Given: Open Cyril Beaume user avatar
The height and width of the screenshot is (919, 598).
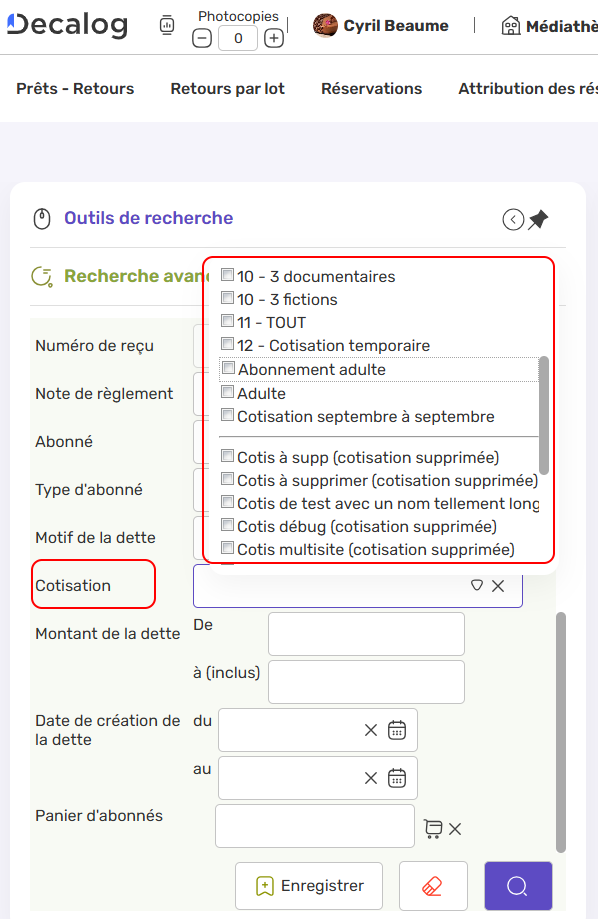Looking at the screenshot, I should [x=325, y=25].
